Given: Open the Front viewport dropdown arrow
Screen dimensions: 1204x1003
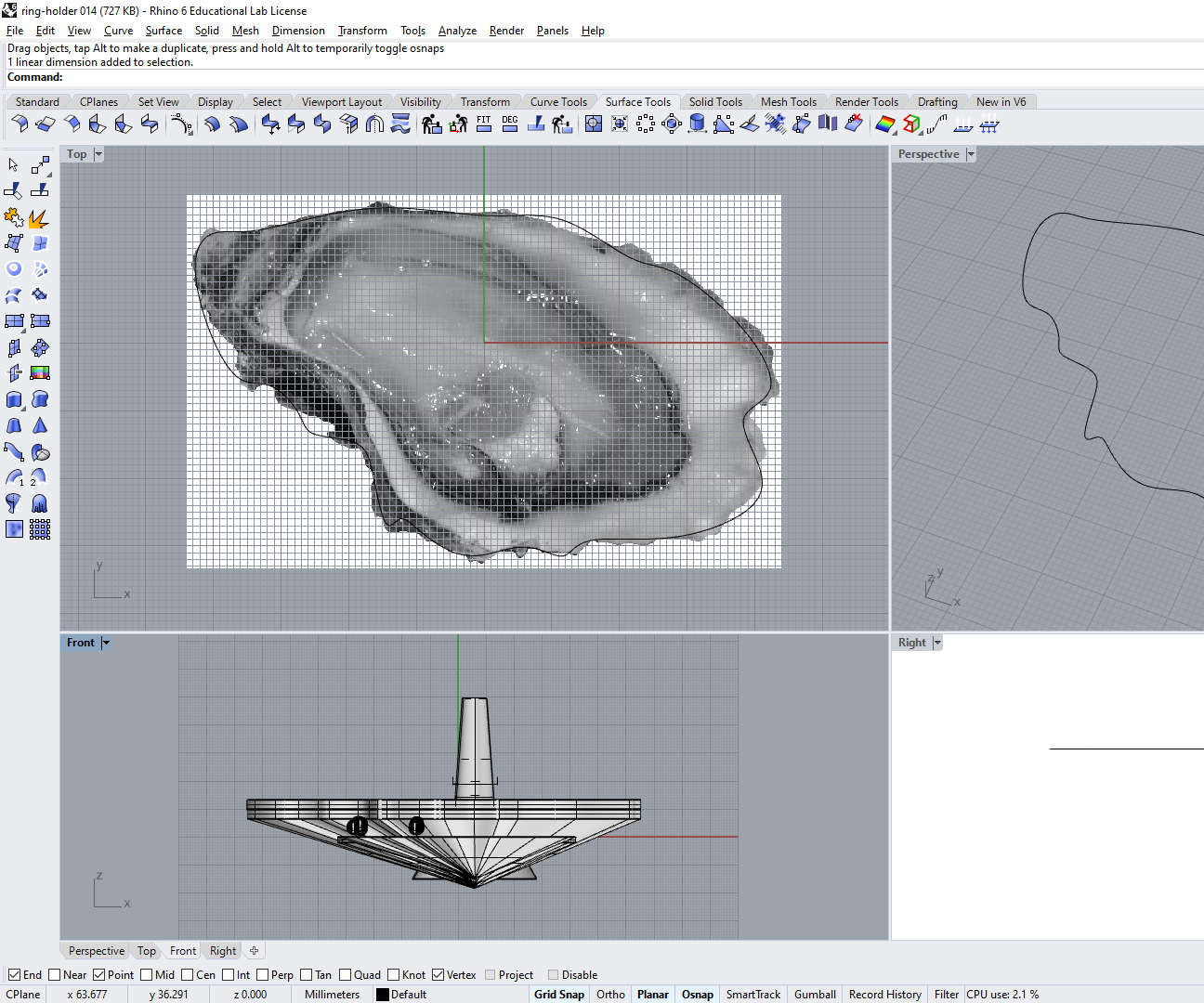Looking at the screenshot, I should pos(106,643).
